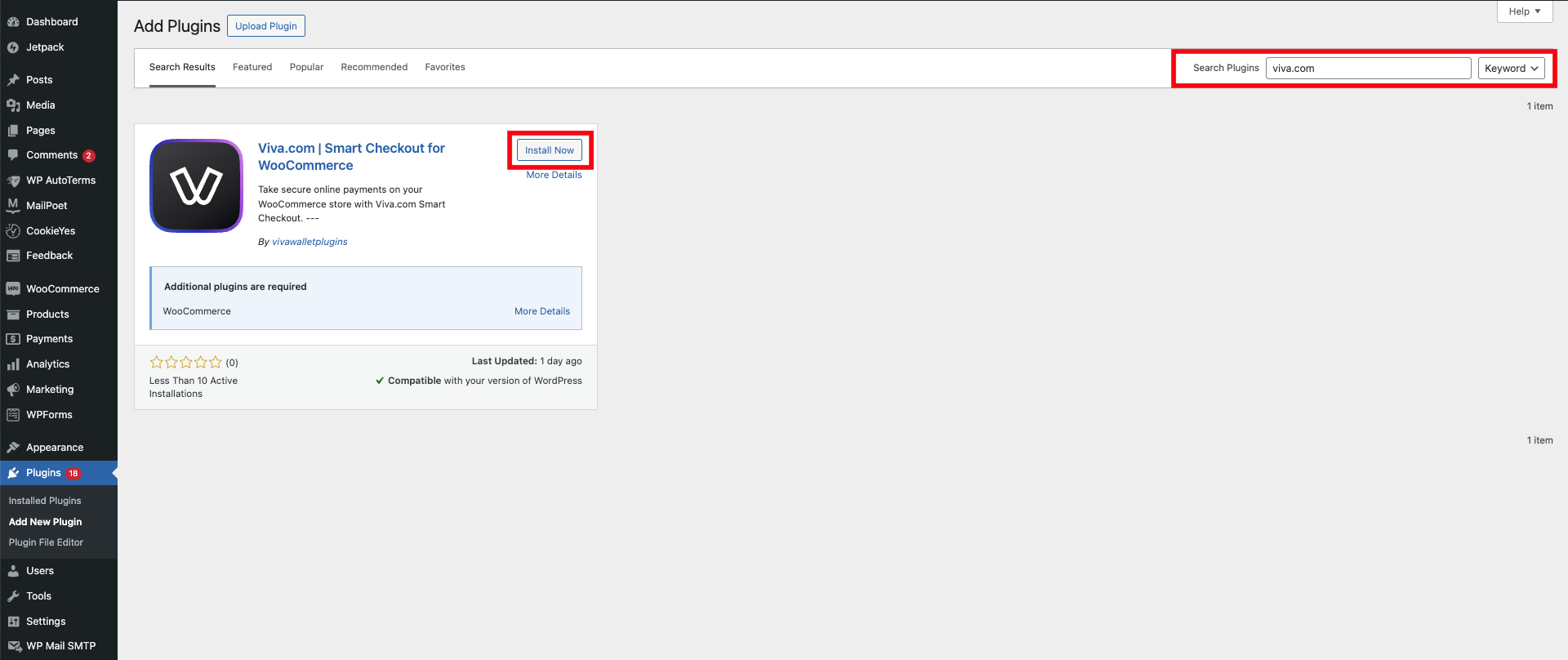This screenshot has height=660, width=1568.
Task: Click 'Compatible with your version of WordPress' text
Action: [x=485, y=381]
